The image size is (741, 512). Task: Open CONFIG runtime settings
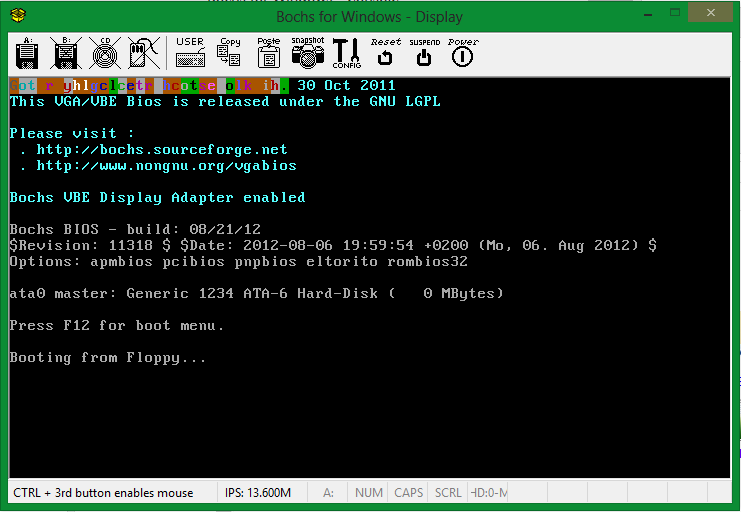point(346,53)
